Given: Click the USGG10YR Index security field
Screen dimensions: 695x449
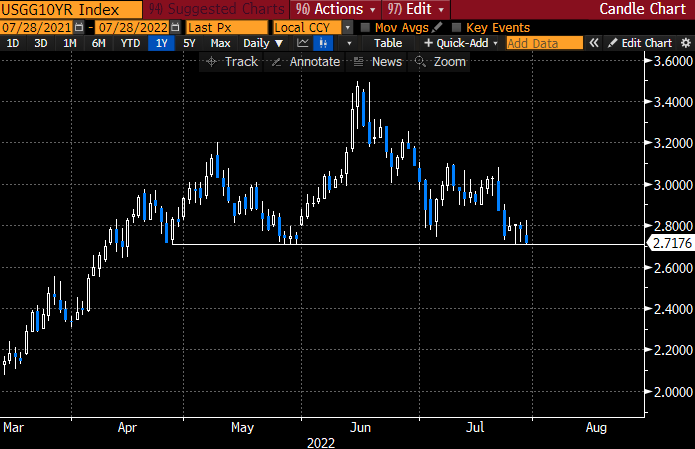Looking at the screenshot, I should [71, 9].
